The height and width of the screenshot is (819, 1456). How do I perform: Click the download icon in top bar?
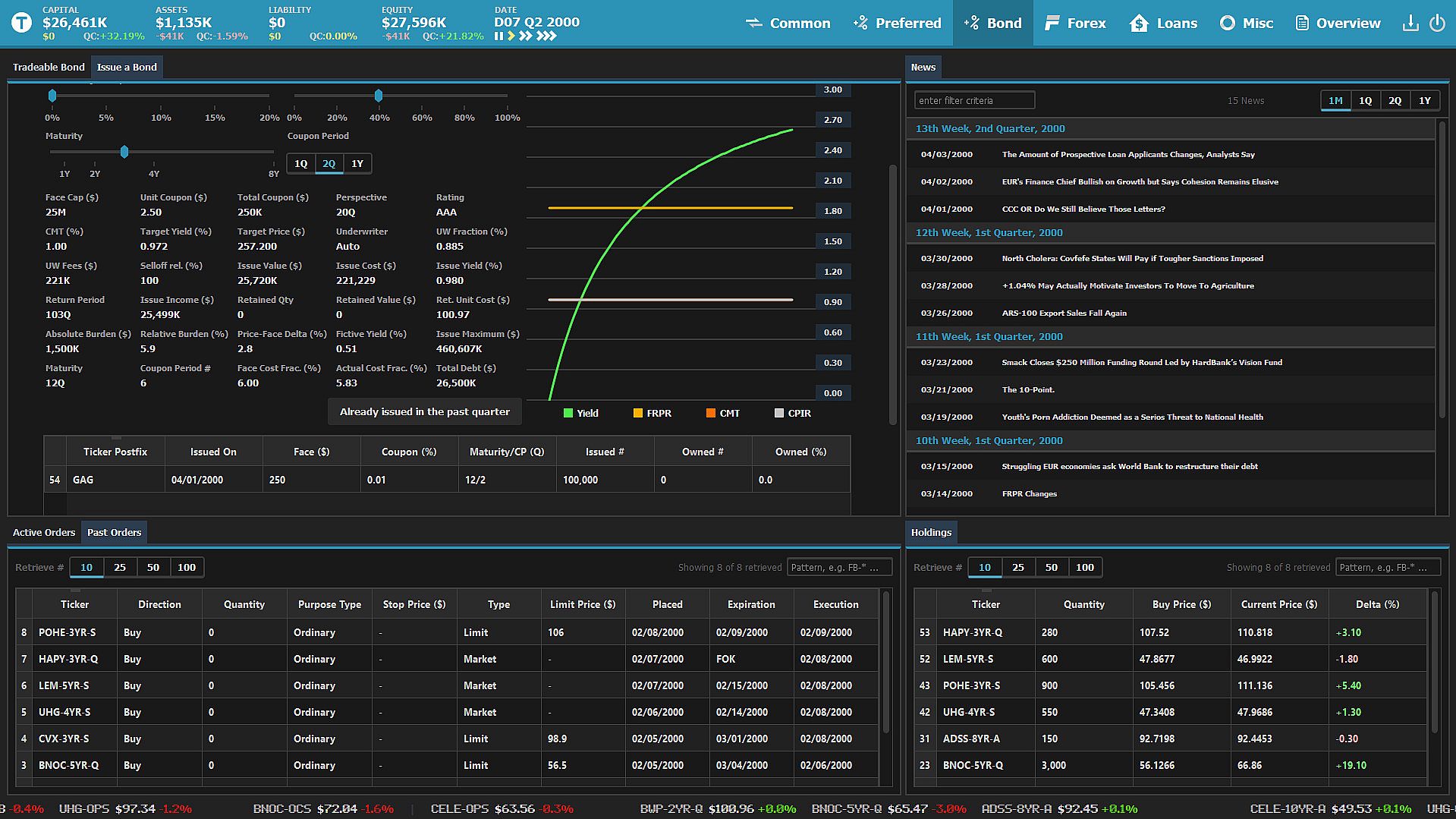1410,23
